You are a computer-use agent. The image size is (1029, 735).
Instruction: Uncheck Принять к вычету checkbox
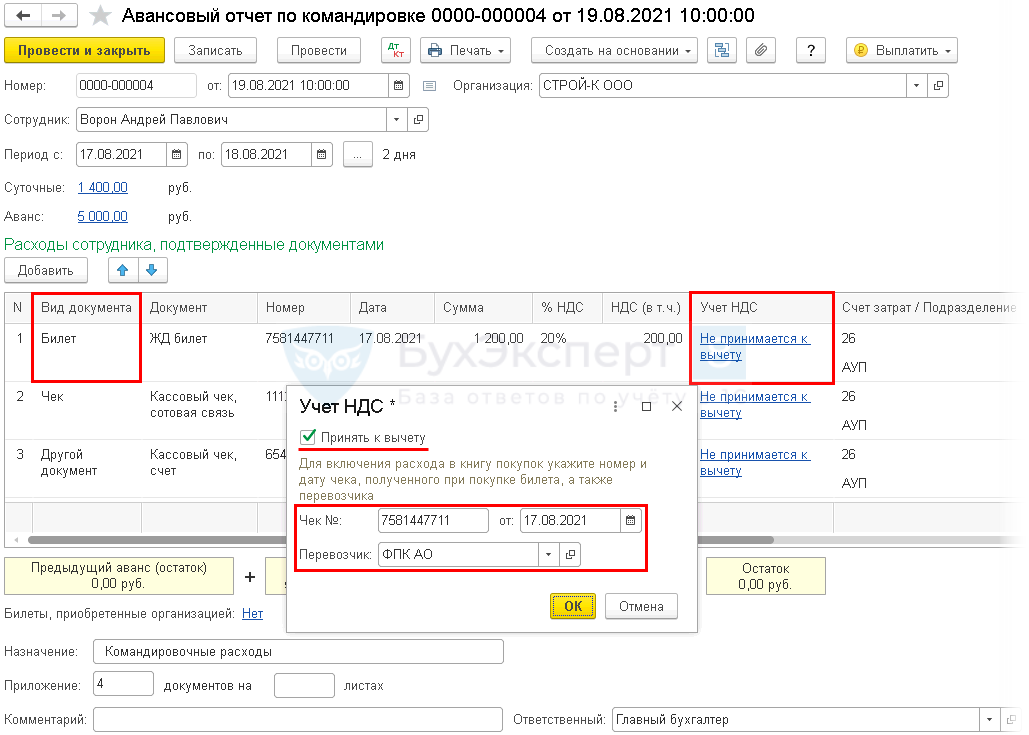click(x=308, y=438)
